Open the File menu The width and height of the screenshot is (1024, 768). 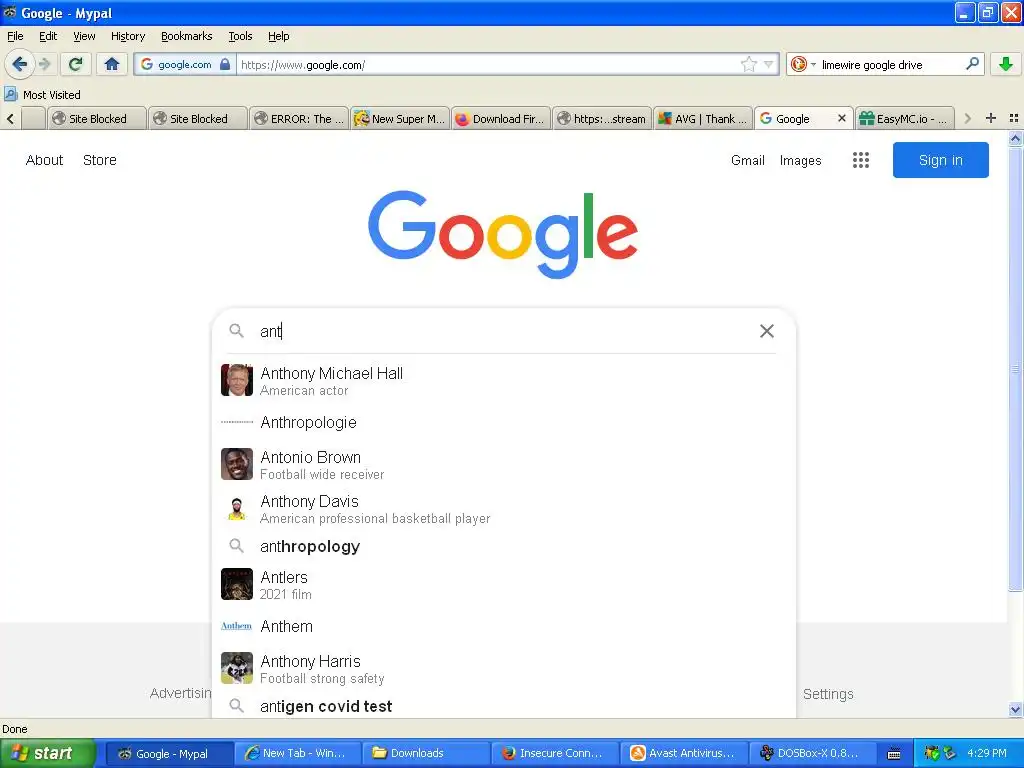coord(15,36)
